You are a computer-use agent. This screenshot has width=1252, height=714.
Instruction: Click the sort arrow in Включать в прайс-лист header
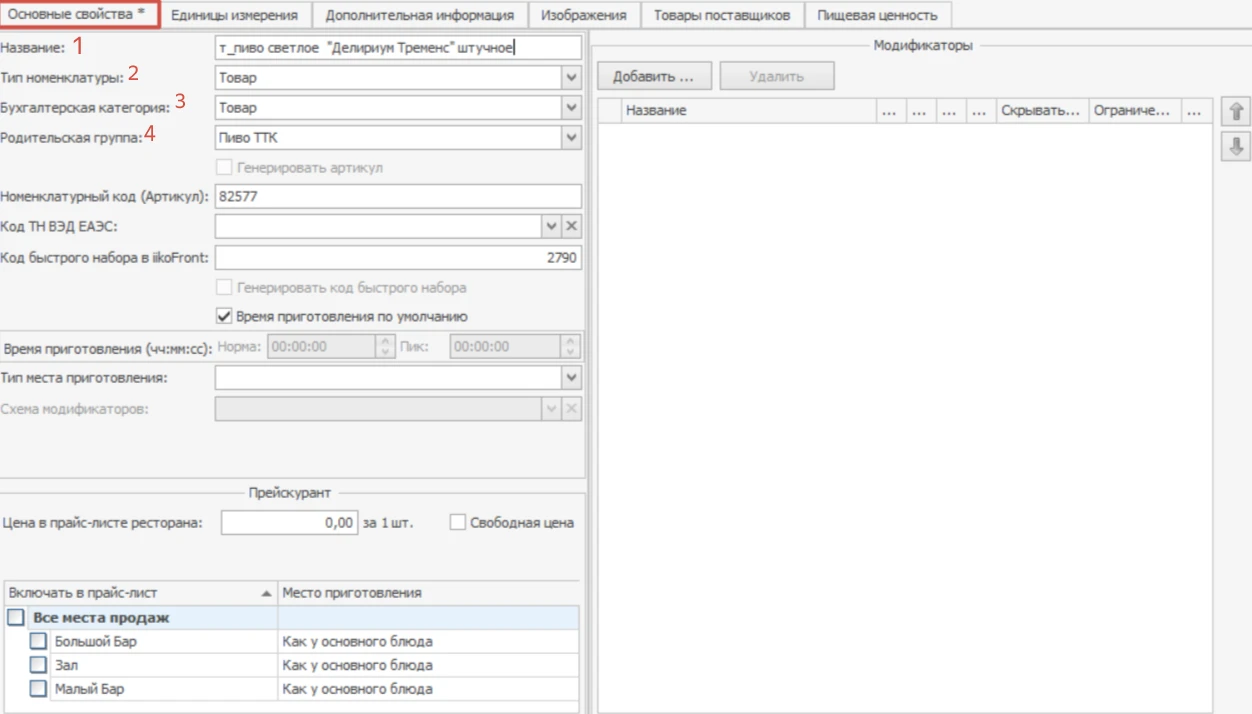coord(266,594)
